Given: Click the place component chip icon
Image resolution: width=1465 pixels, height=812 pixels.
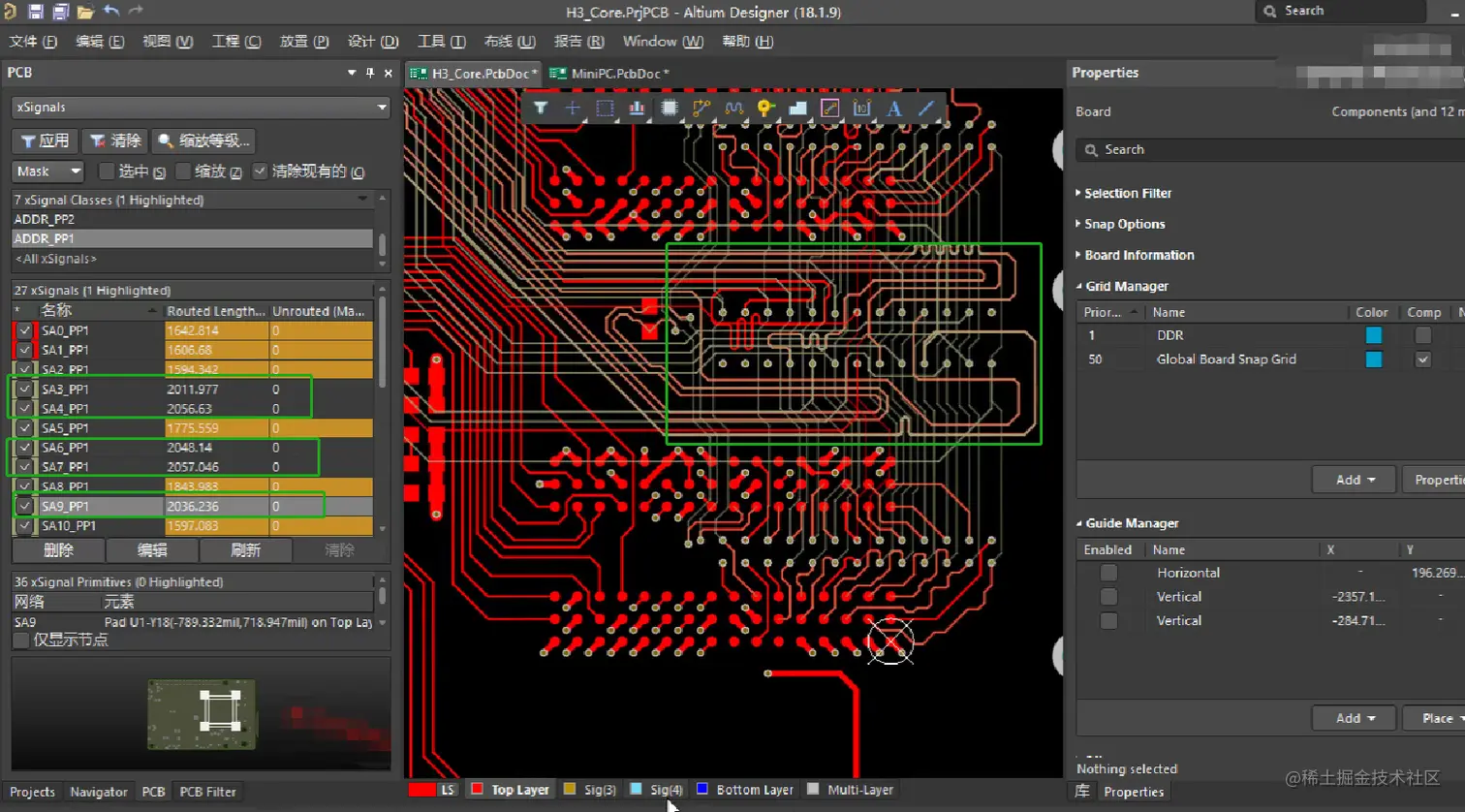Looking at the screenshot, I should coord(670,109).
